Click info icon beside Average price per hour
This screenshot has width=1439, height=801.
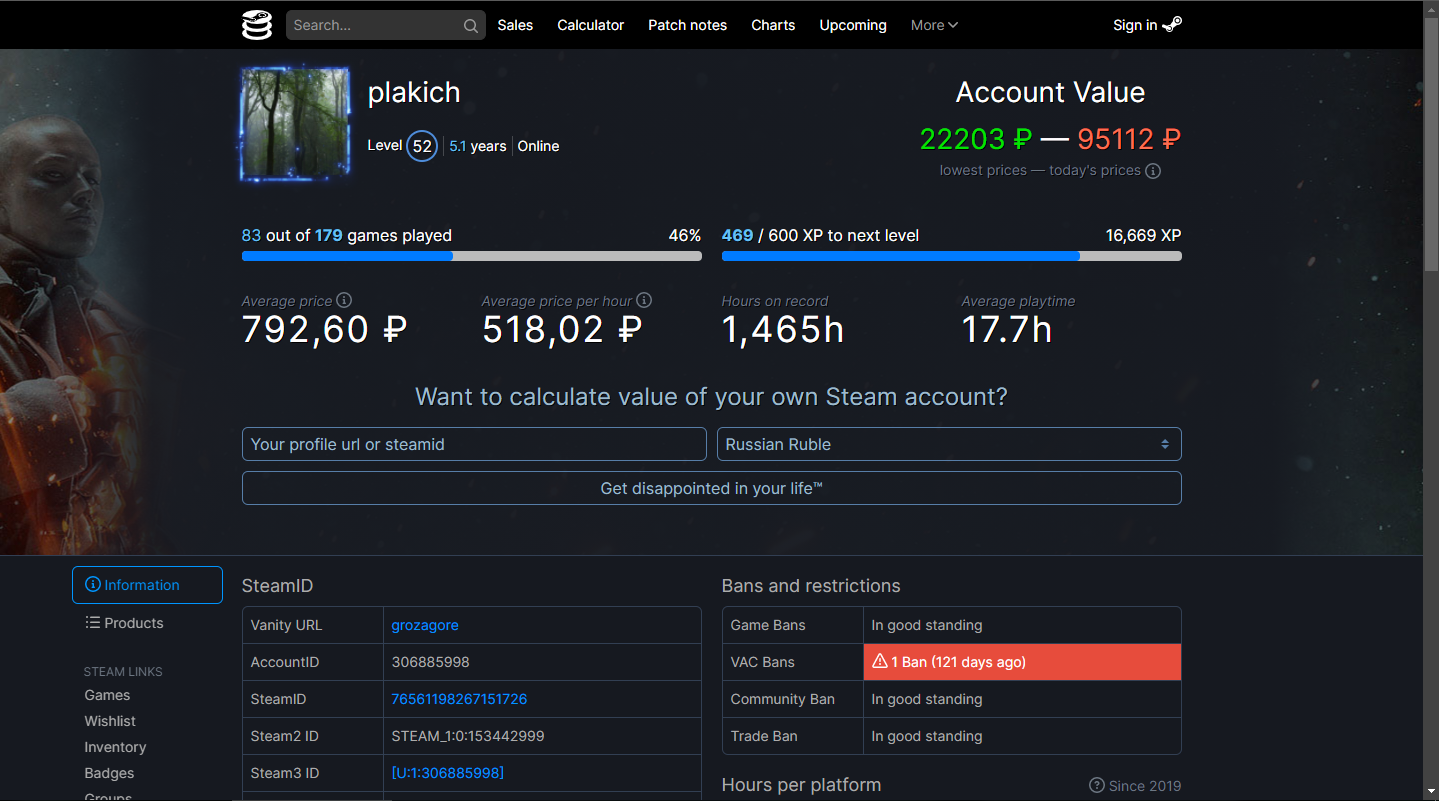644,300
